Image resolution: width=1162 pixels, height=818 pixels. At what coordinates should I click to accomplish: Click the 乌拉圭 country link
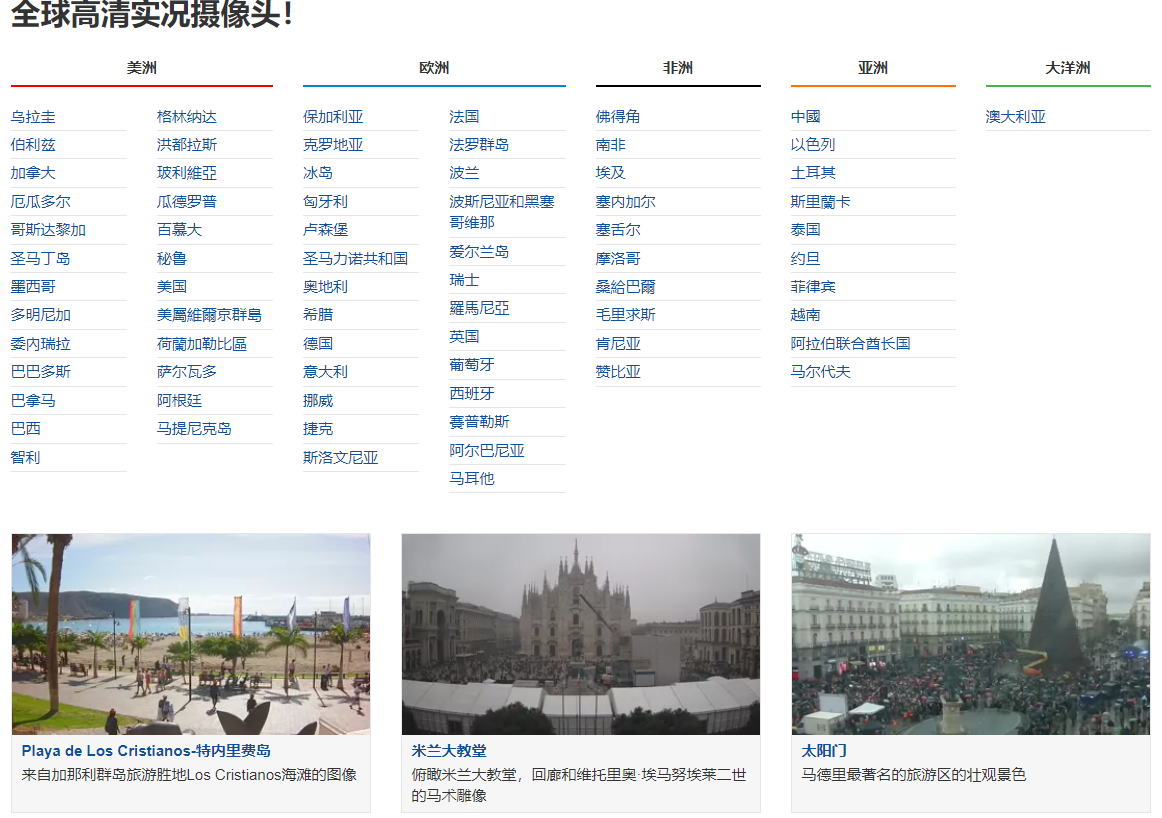(x=33, y=117)
